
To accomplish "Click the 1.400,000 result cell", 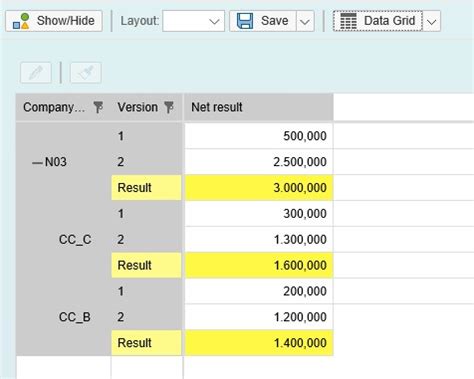I will point(259,343).
